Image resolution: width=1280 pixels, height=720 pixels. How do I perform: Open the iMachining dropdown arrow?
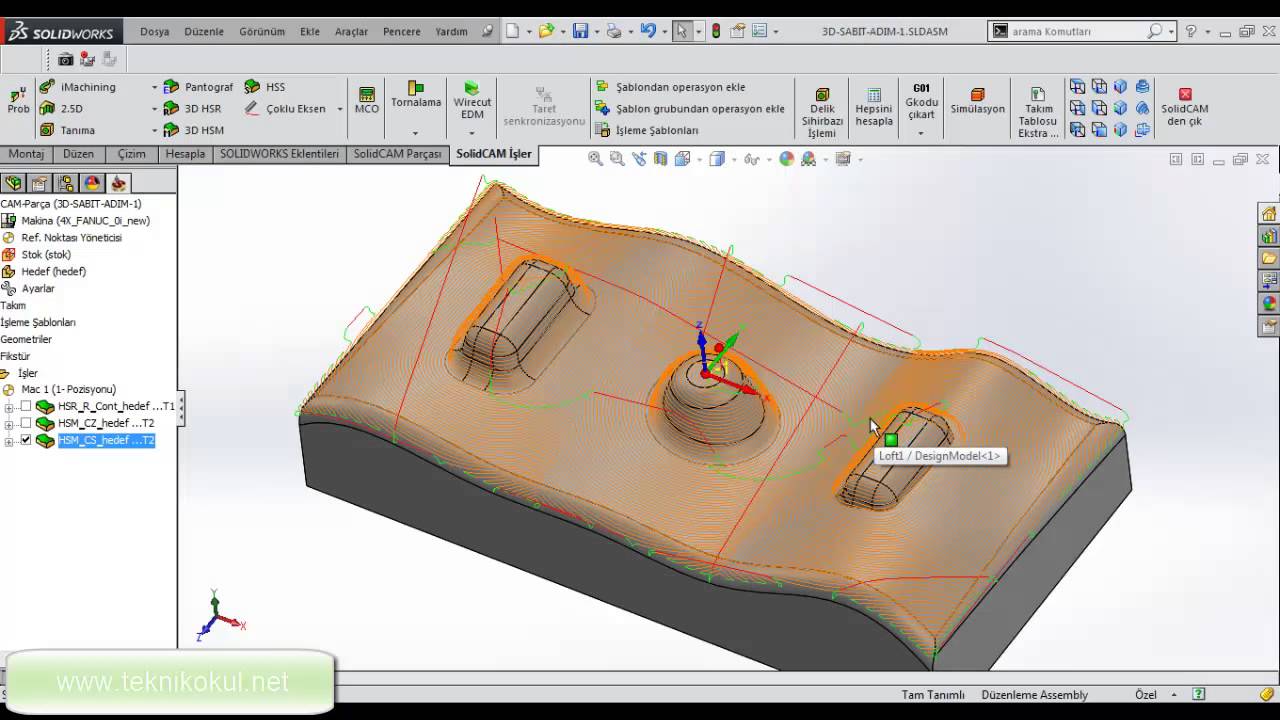click(154, 87)
